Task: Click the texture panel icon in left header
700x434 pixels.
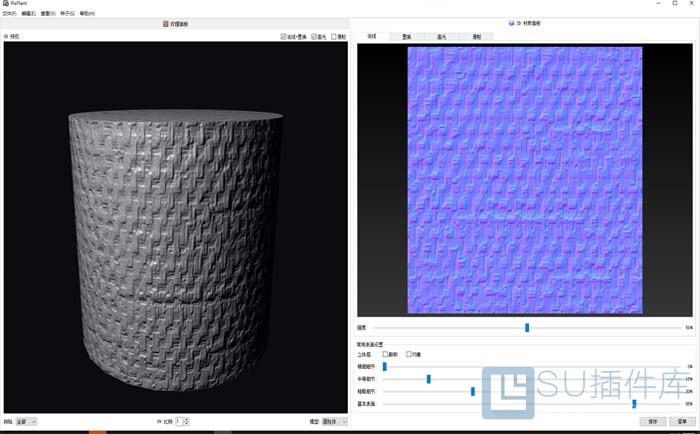Action: point(165,23)
